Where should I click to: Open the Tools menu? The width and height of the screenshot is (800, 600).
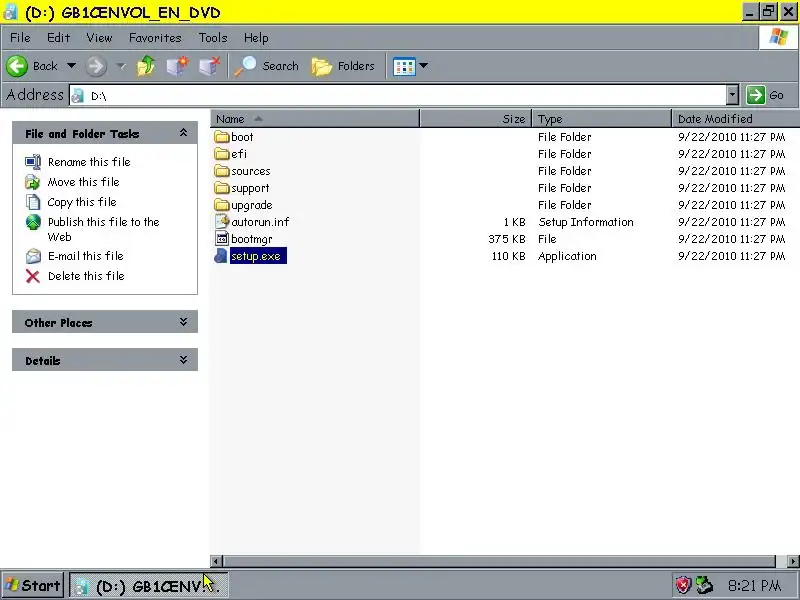[x=213, y=38]
